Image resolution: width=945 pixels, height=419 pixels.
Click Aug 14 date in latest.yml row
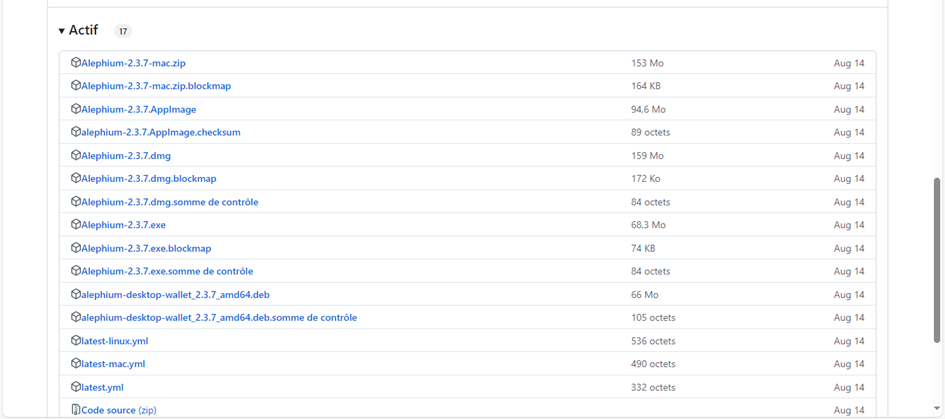click(x=849, y=387)
